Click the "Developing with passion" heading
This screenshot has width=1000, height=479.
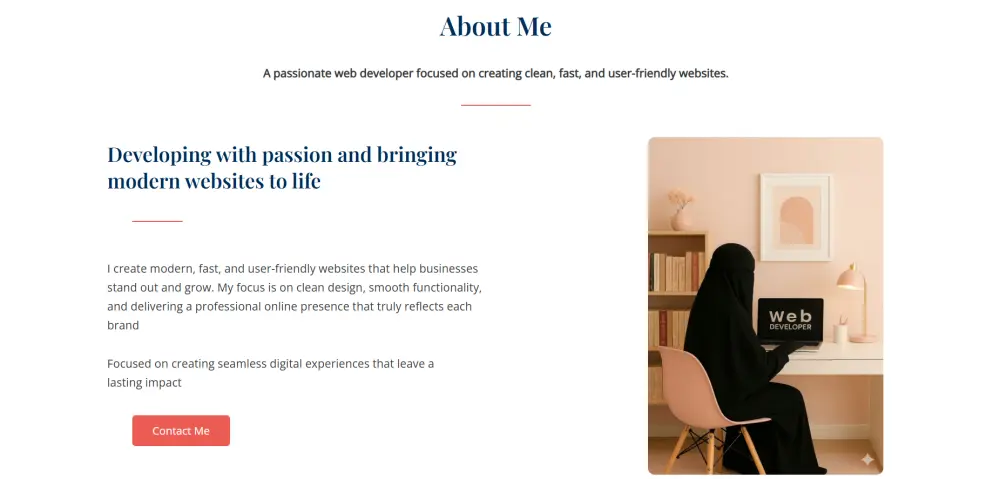tap(281, 168)
